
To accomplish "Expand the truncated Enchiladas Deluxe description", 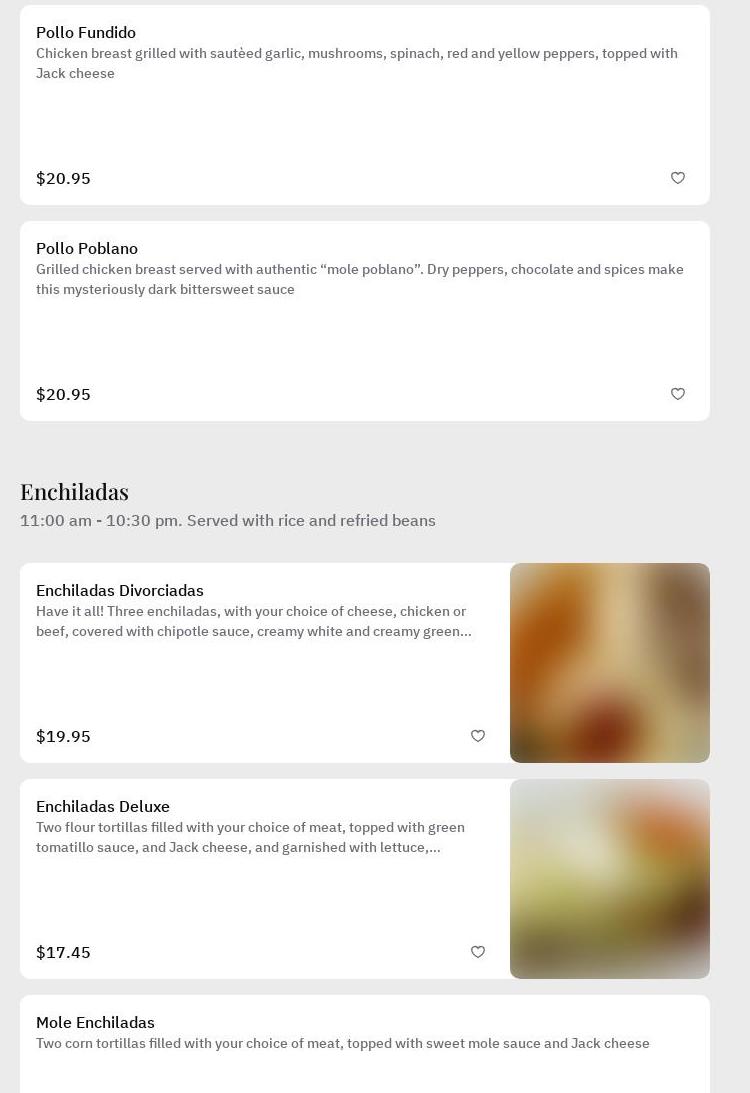I will pyautogui.click(x=250, y=838).
